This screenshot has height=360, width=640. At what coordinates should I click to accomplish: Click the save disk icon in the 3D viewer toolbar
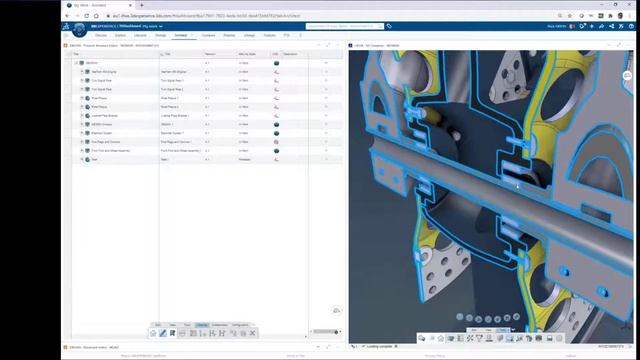pyautogui.click(x=549, y=338)
